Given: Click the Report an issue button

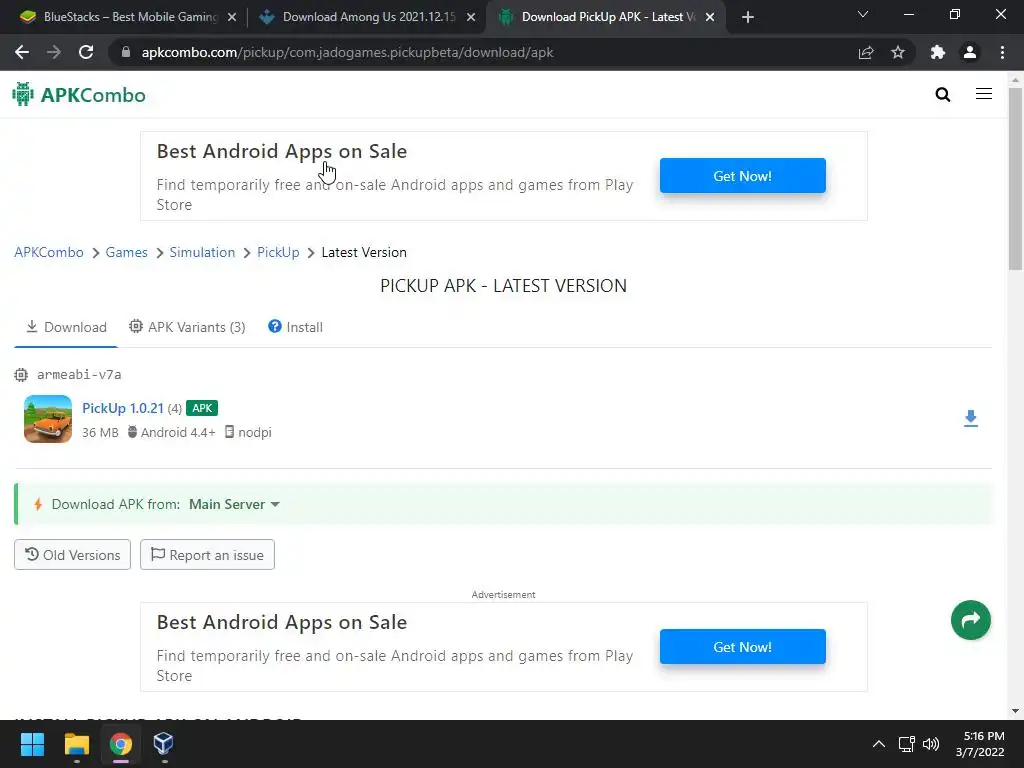Looking at the screenshot, I should (x=207, y=554).
